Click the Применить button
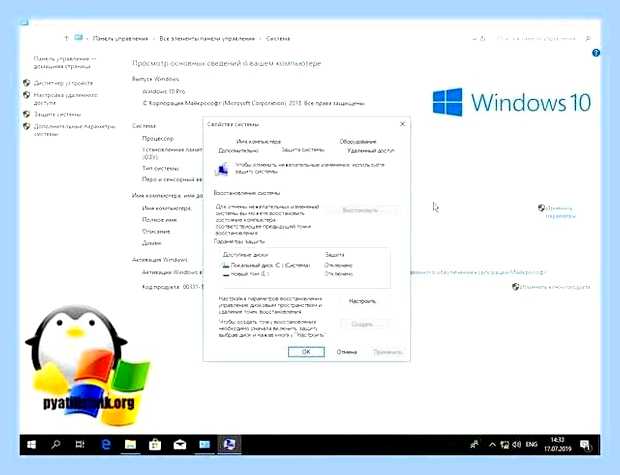This screenshot has height=475, width=620. click(388, 352)
